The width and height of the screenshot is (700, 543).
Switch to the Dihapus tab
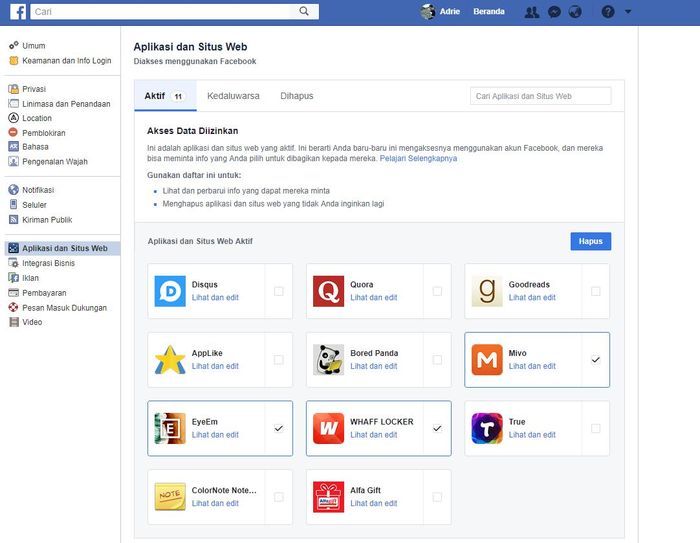(297, 96)
